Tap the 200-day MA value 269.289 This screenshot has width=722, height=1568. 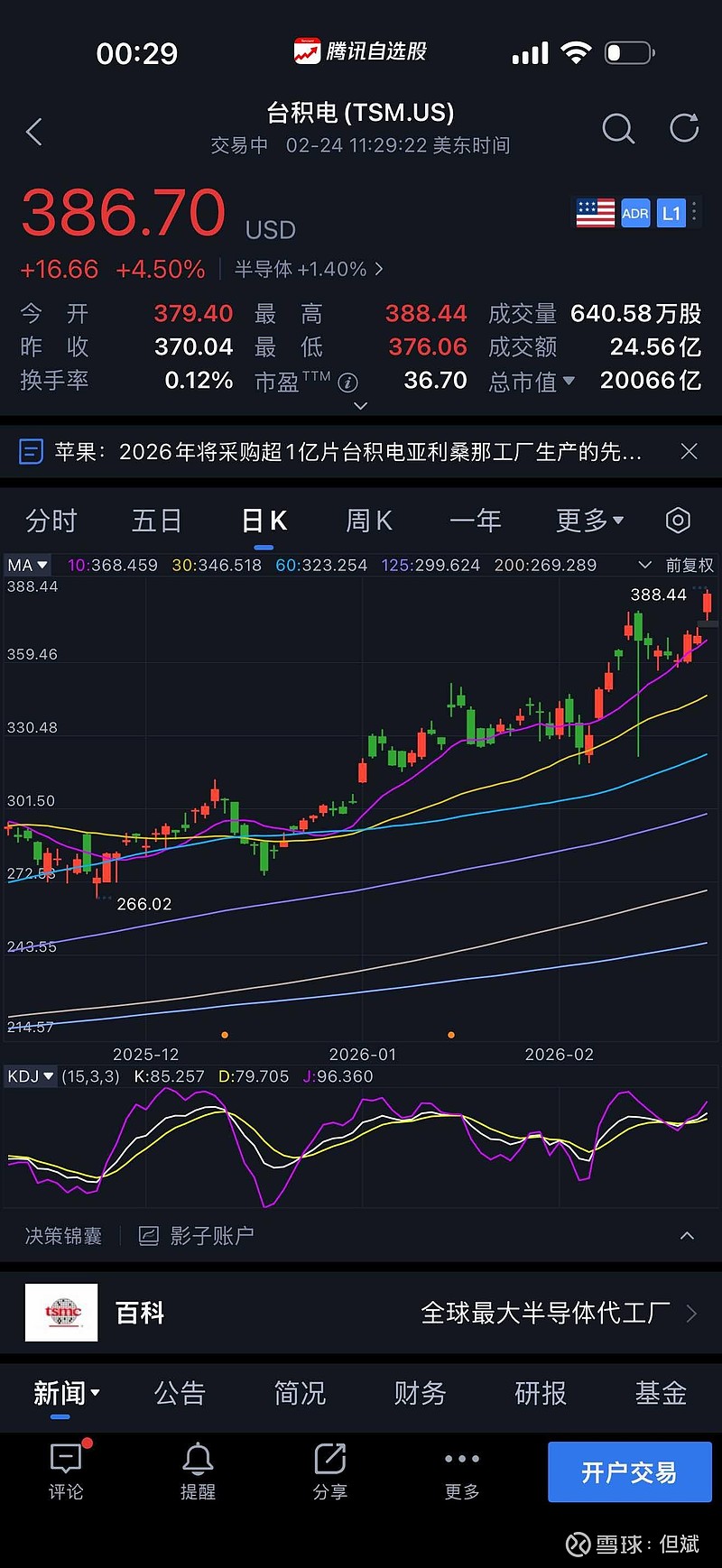point(545,565)
